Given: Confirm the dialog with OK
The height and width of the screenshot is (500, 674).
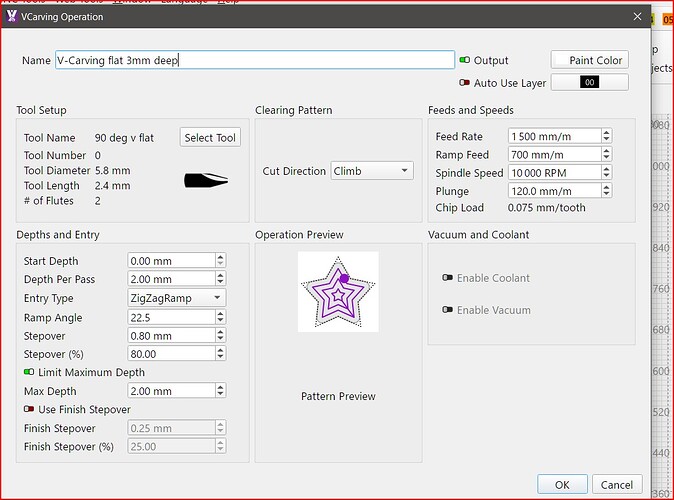Looking at the screenshot, I should click(x=562, y=485).
